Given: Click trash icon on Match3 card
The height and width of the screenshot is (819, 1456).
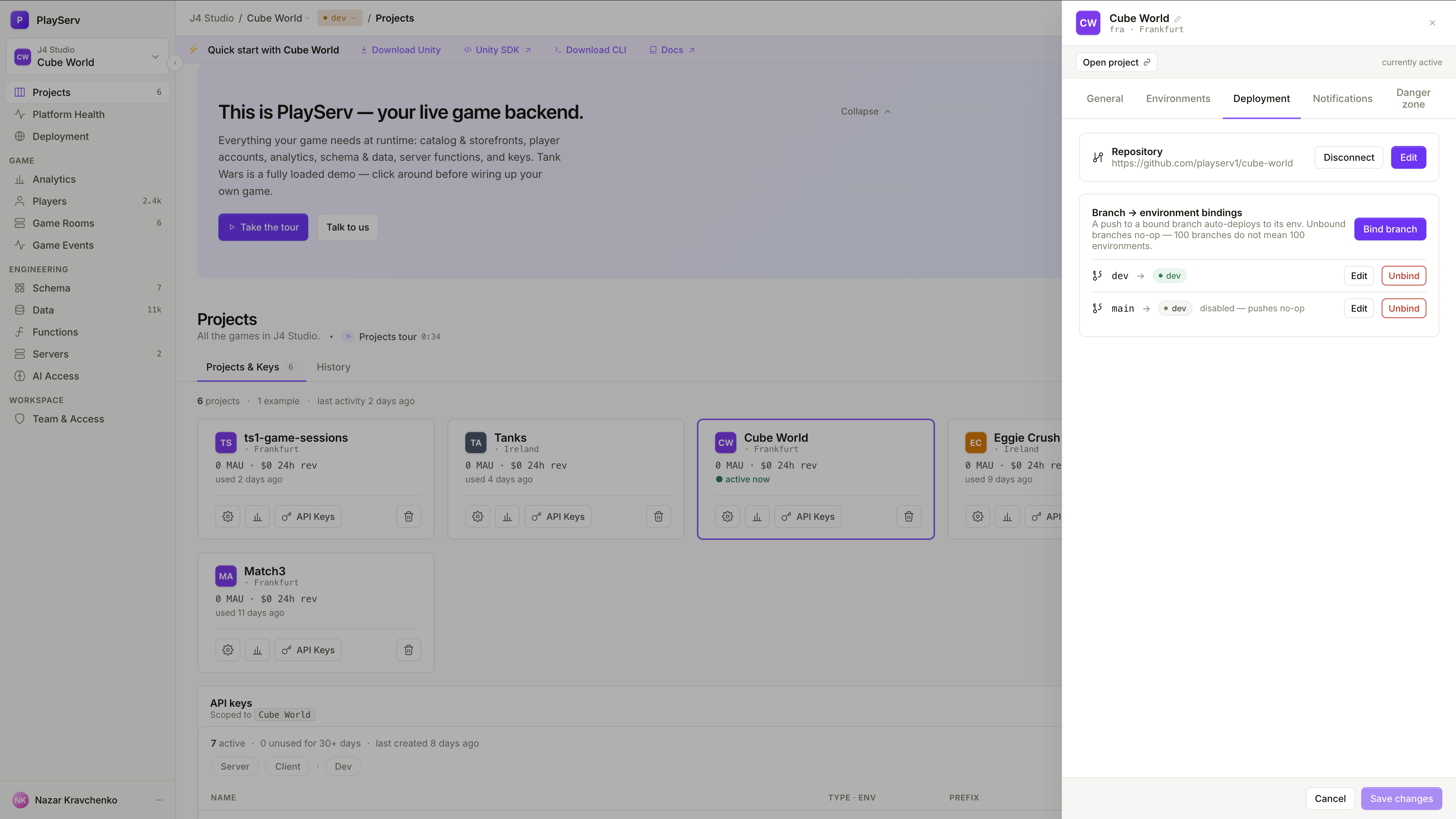Looking at the screenshot, I should pos(409,650).
